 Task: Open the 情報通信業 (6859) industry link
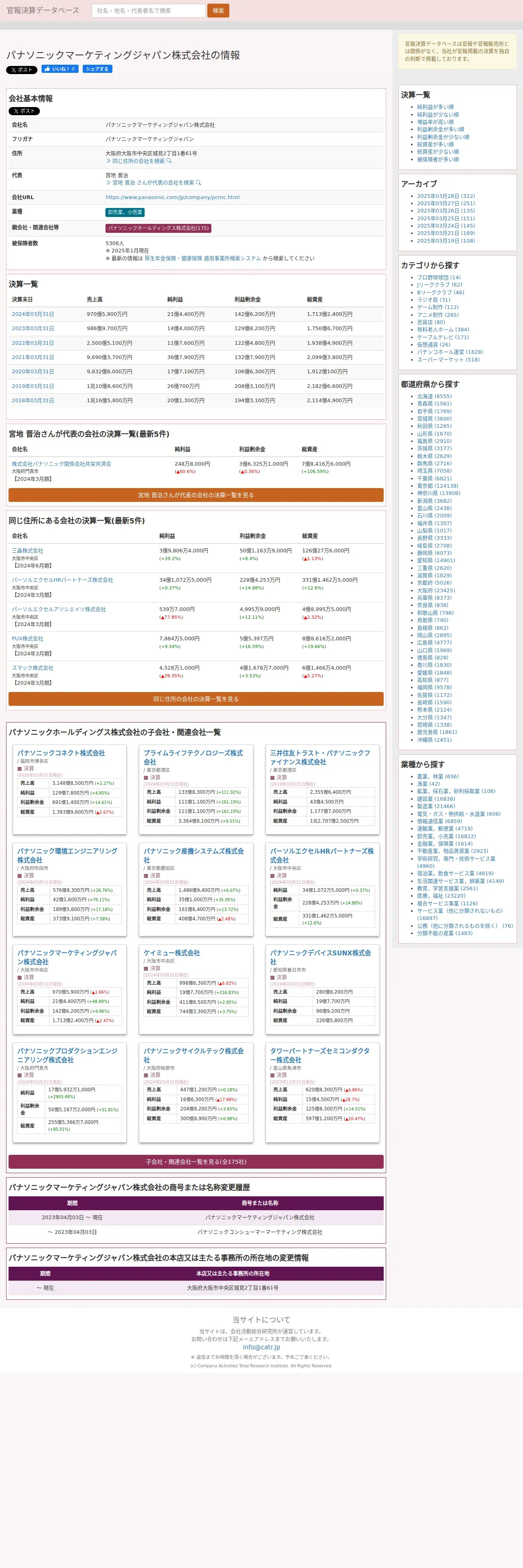pyautogui.click(x=439, y=821)
